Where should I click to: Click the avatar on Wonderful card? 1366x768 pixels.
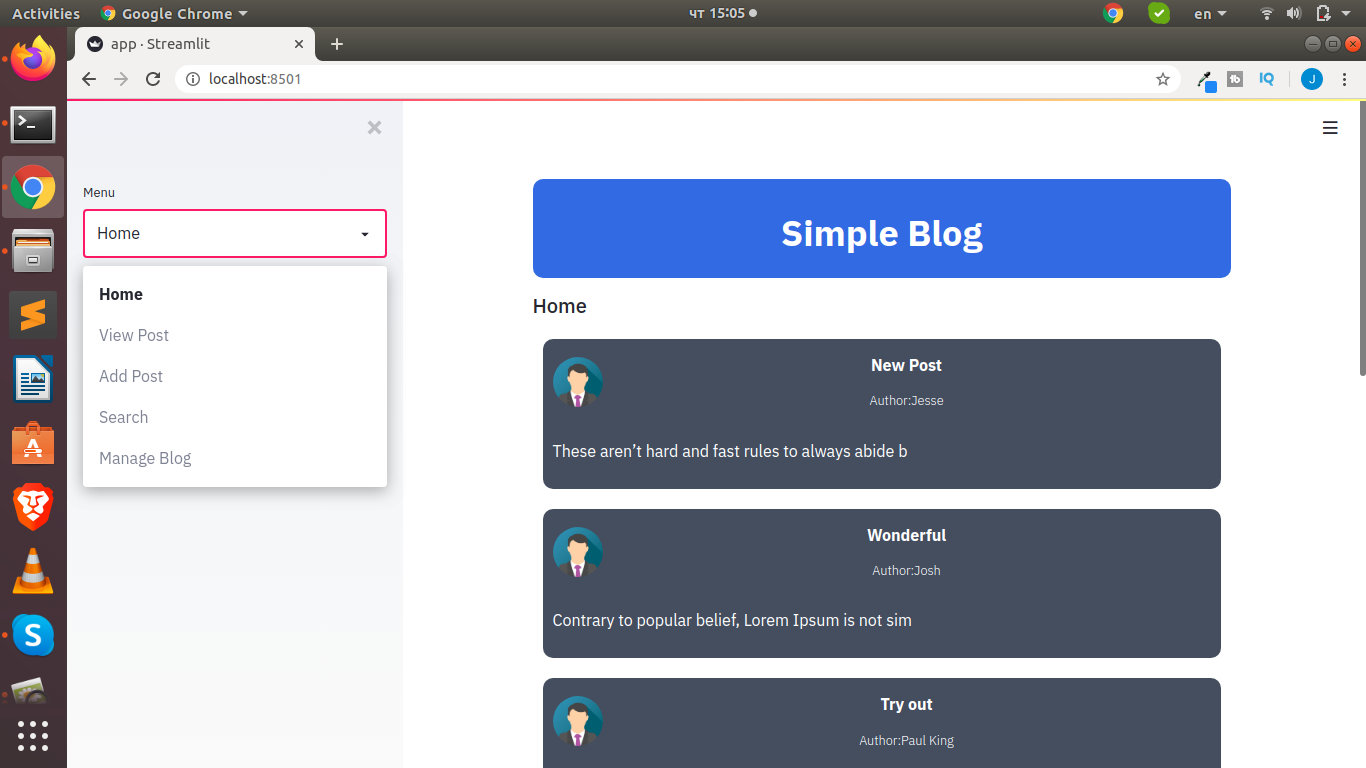[x=578, y=552]
